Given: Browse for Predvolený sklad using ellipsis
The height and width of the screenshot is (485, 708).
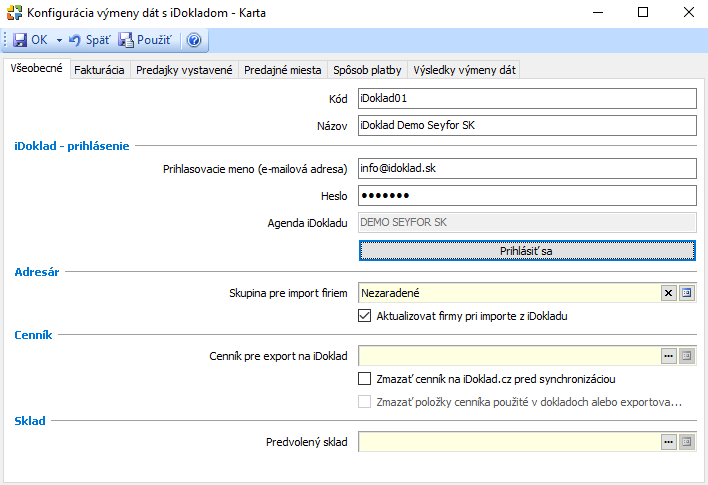Looking at the screenshot, I should tap(668, 441).
